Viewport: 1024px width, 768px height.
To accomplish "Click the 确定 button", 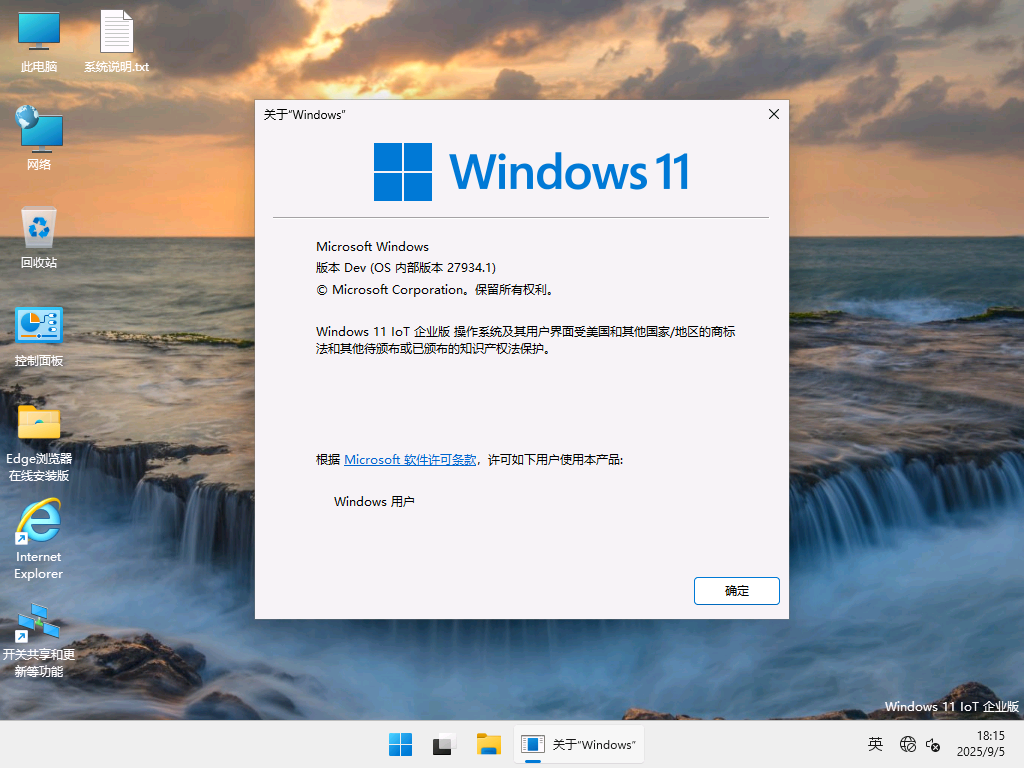I will (737, 591).
